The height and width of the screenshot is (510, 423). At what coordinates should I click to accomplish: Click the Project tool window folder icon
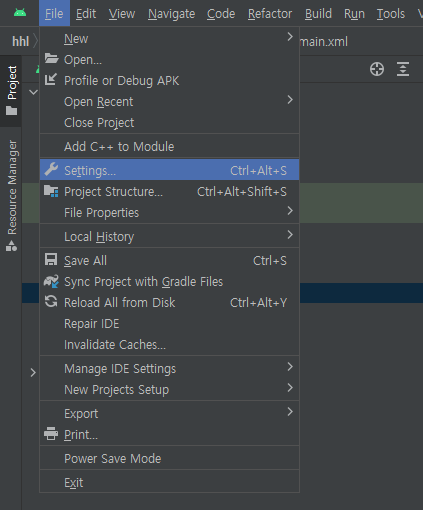(11, 110)
